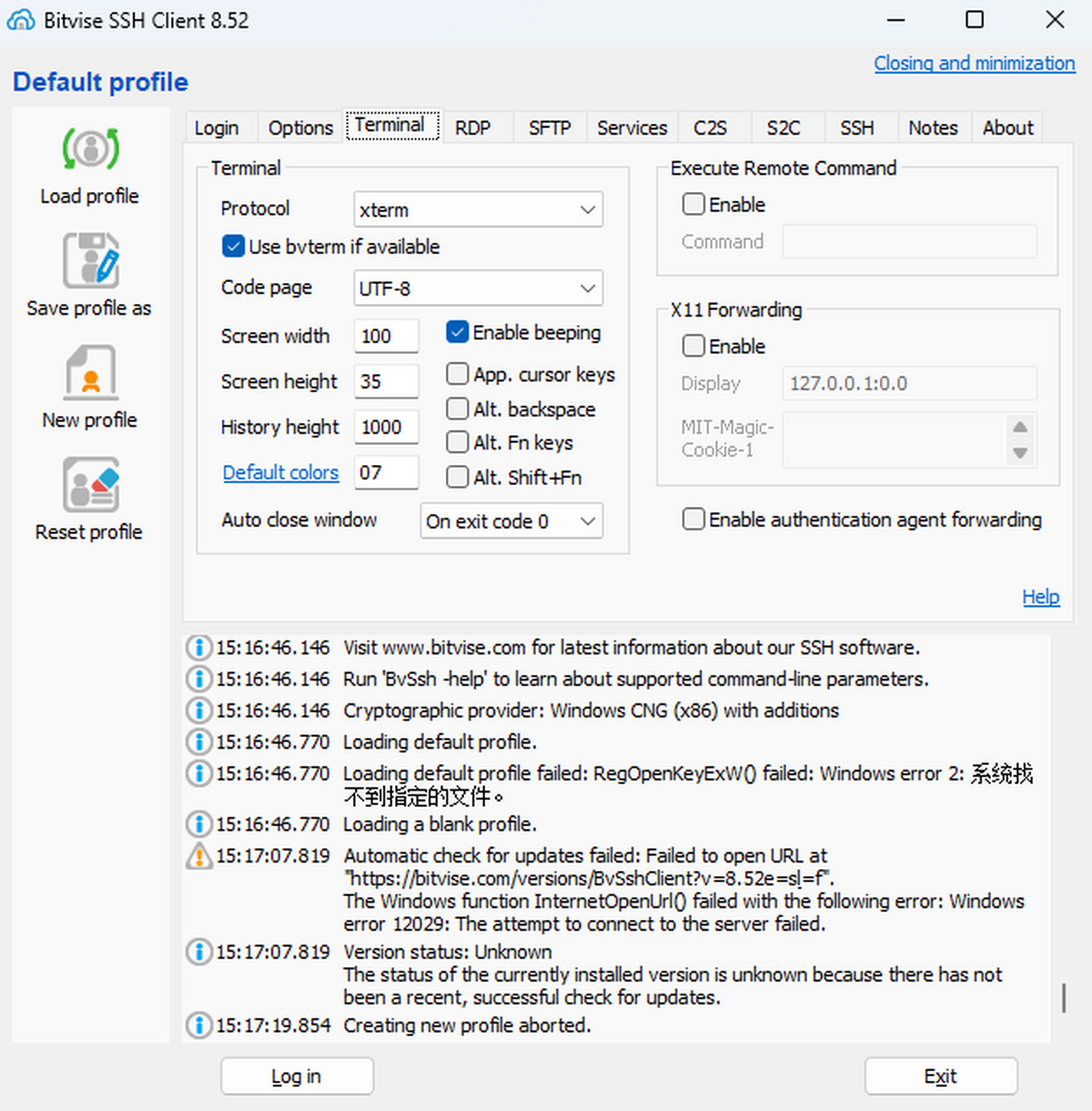1092x1111 pixels.
Task: Click the Log in button
Action: coord(297,1076)
